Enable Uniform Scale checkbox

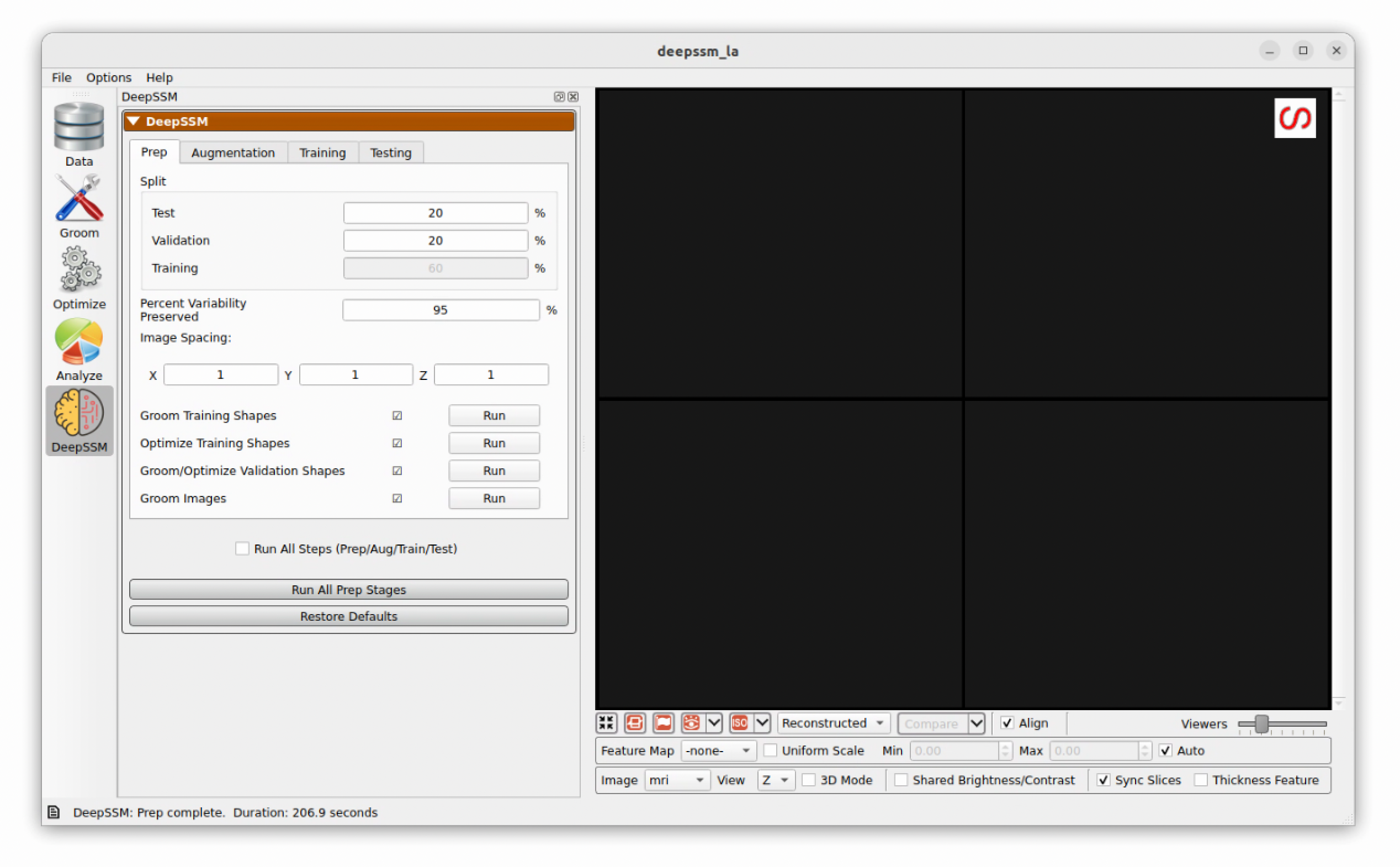point(770,750)
